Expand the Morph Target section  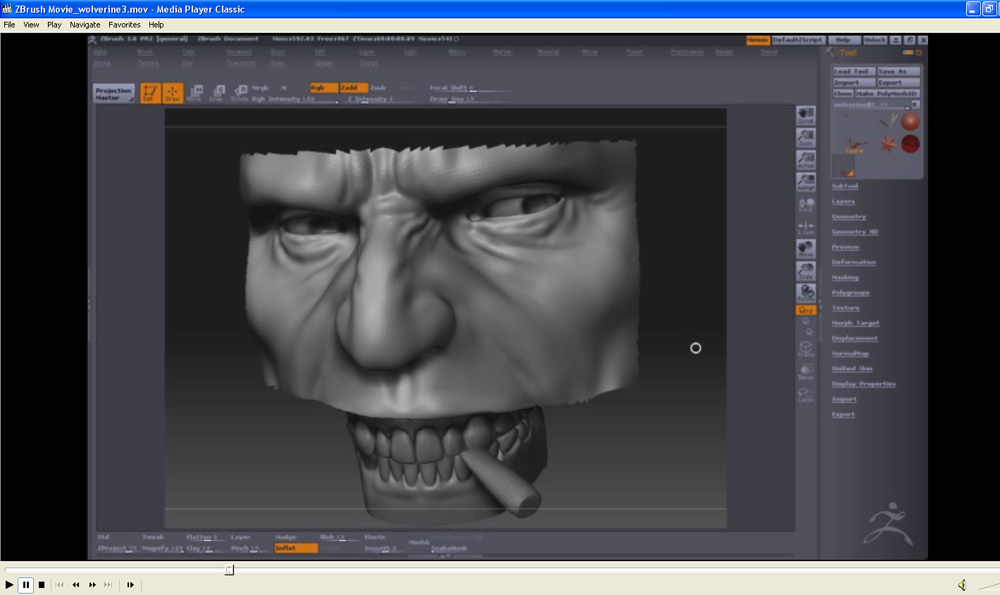pos(855,323)
